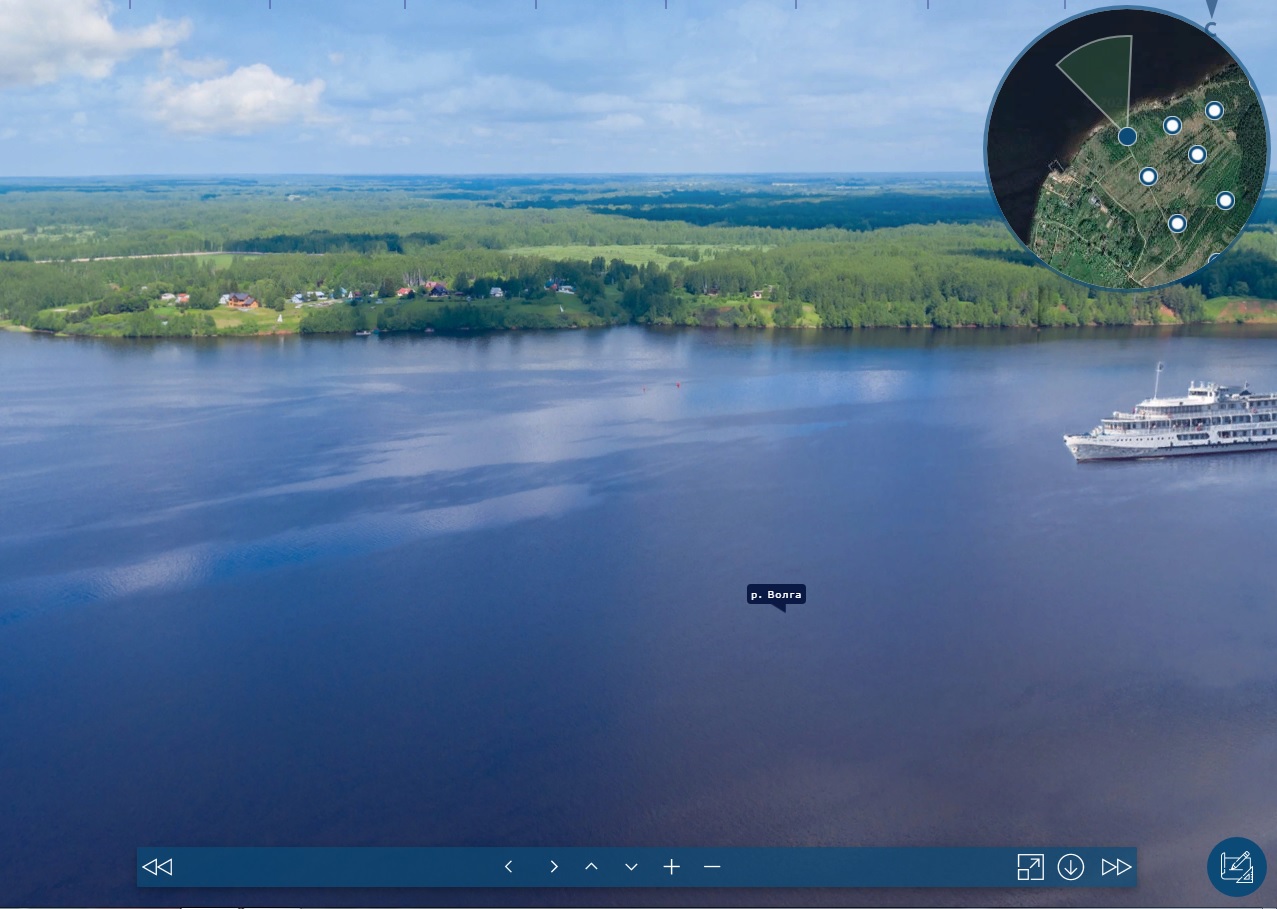Open the site plan drawing button

(1237, 867)
